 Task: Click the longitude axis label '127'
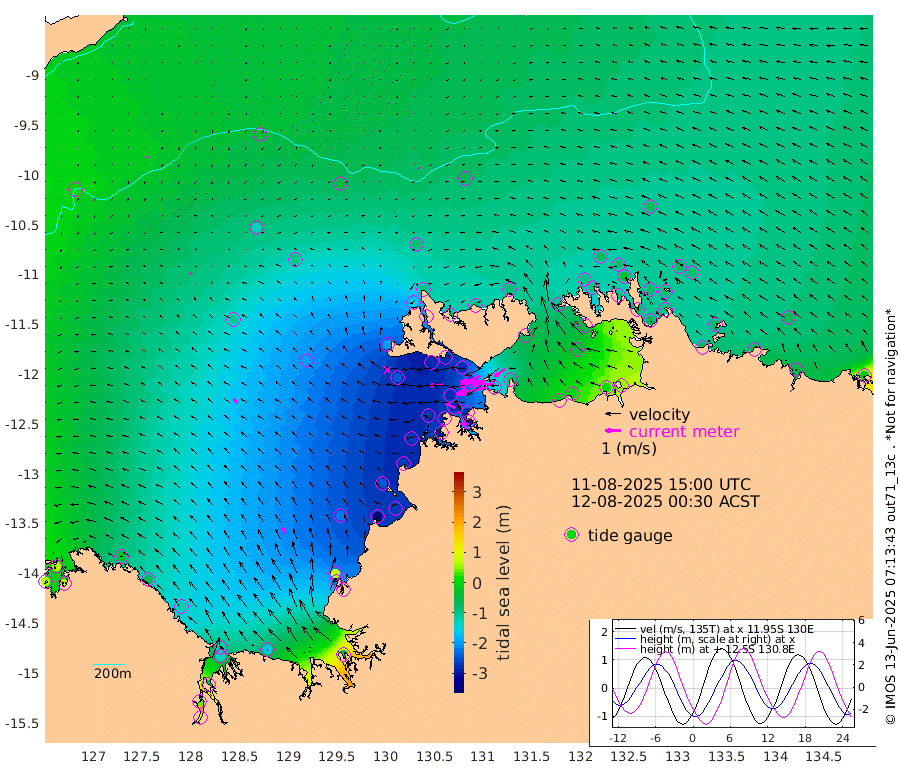point(94,756)
